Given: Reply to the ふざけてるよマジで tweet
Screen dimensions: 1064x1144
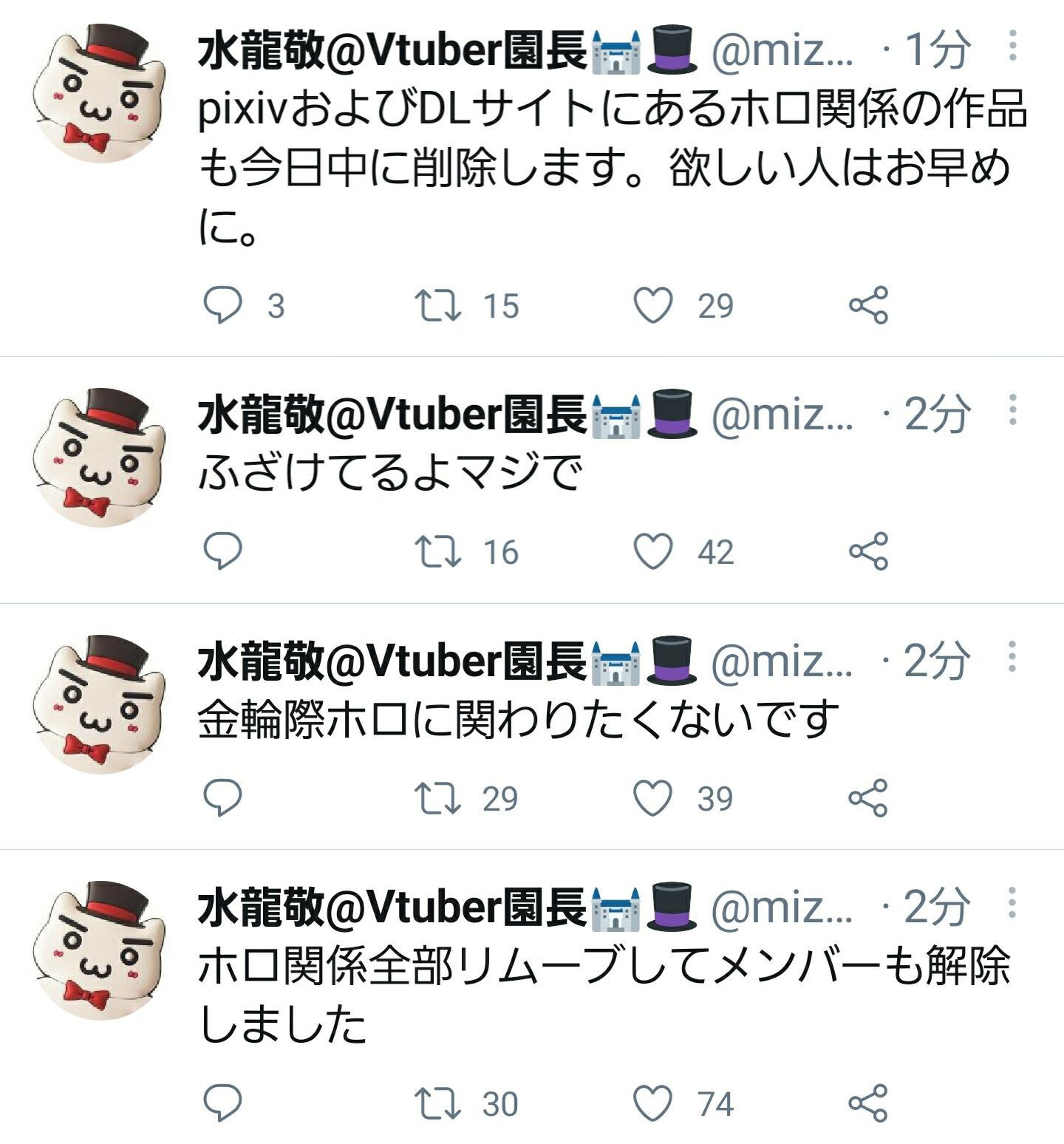Looking at the screenshot, I should (x=222, y=551).
